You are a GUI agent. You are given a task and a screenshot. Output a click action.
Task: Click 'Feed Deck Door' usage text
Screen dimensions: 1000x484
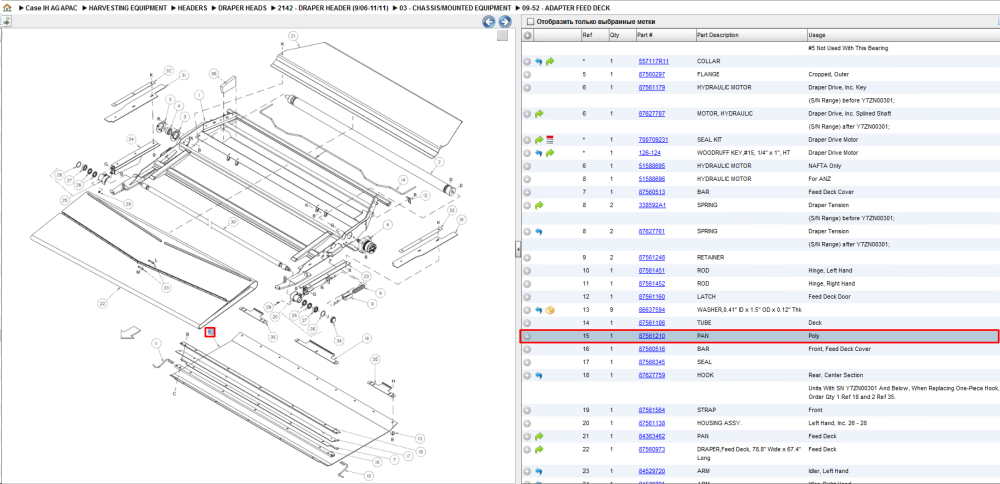pos(828,297)
